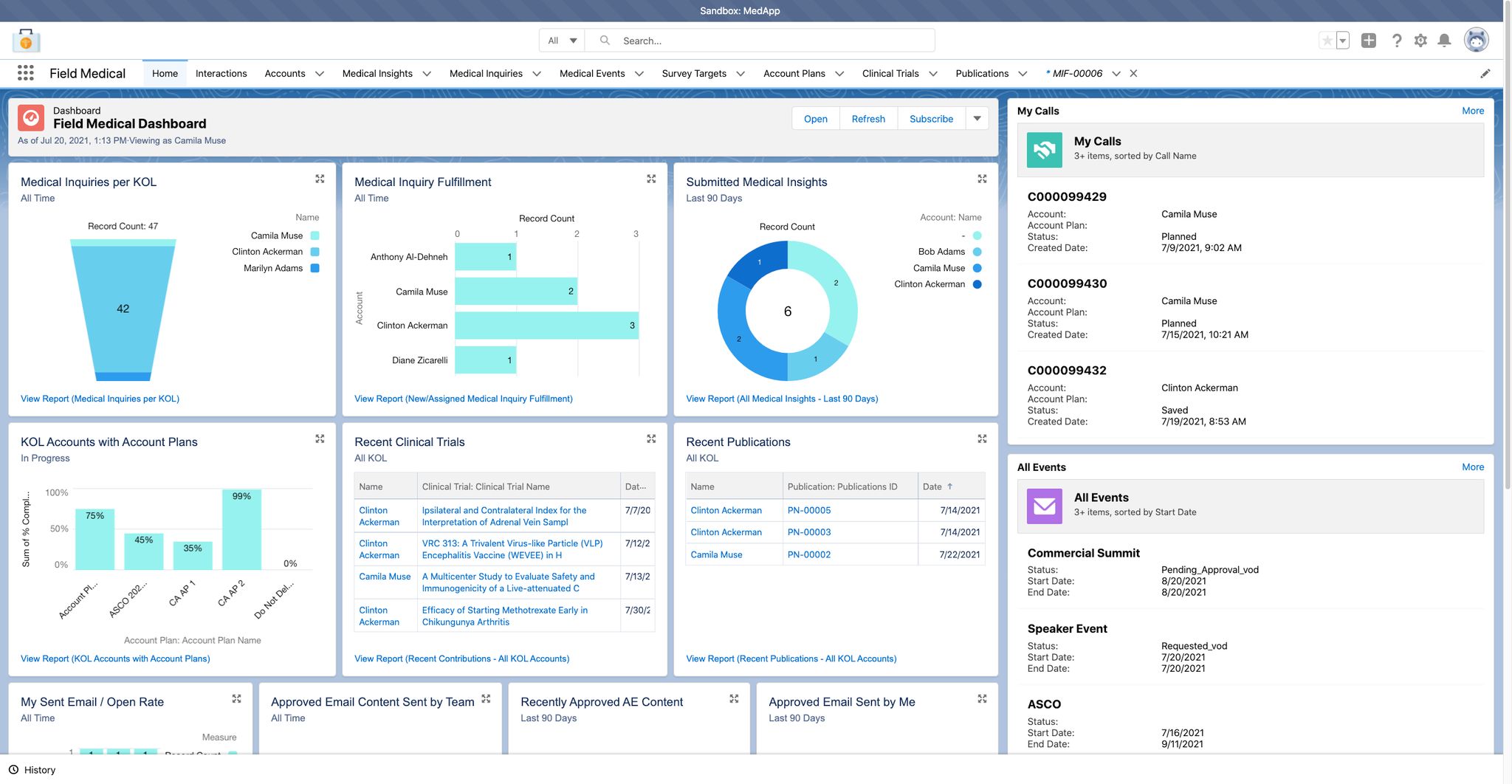Expand the Medical Events tab chevron
The image size is (1512, 784).
(639, 74)
